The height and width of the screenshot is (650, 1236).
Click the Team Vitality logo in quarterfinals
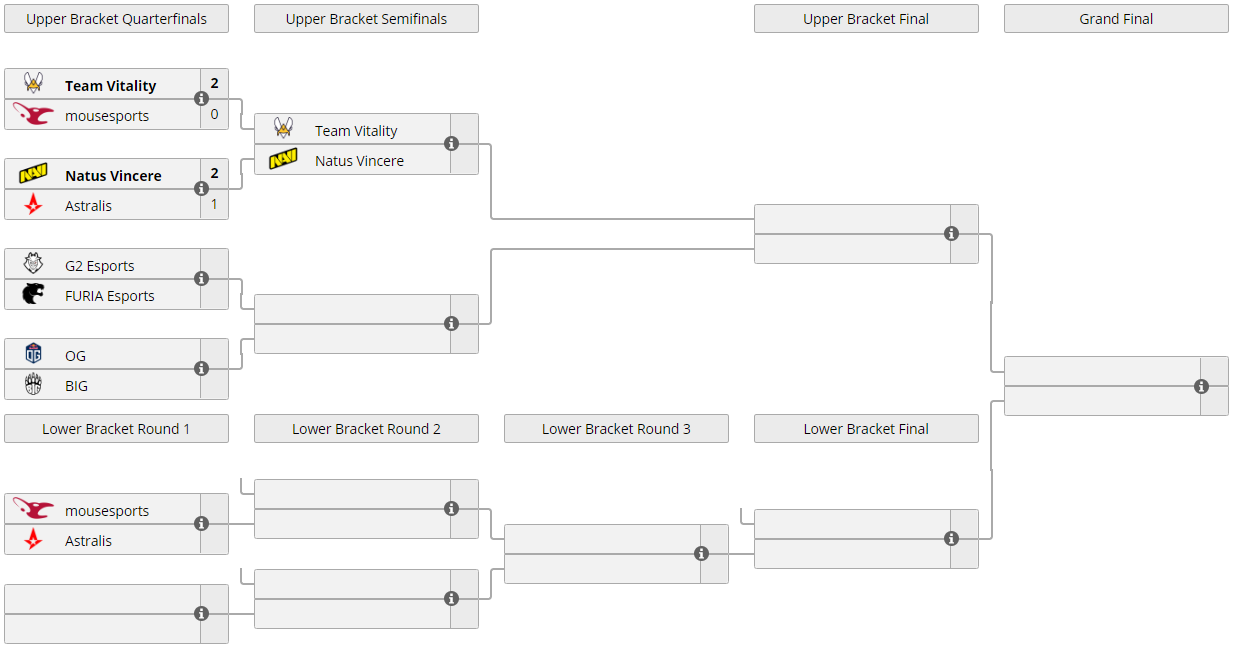[x=34, y=85]
